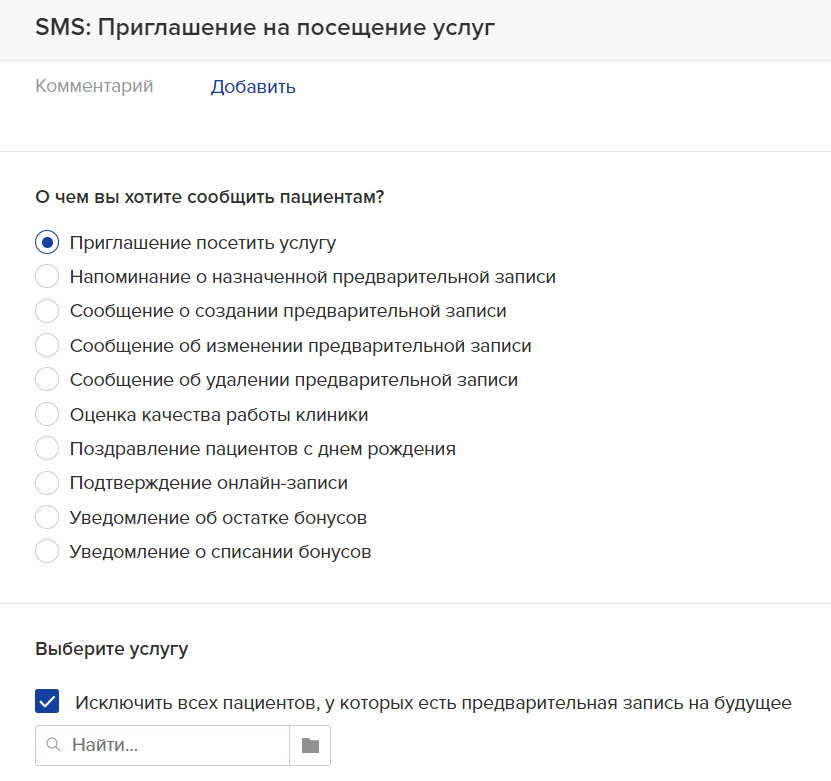
Task: Select Подтверждение онлайн-записи radio button
Action: tap(47, 483)
